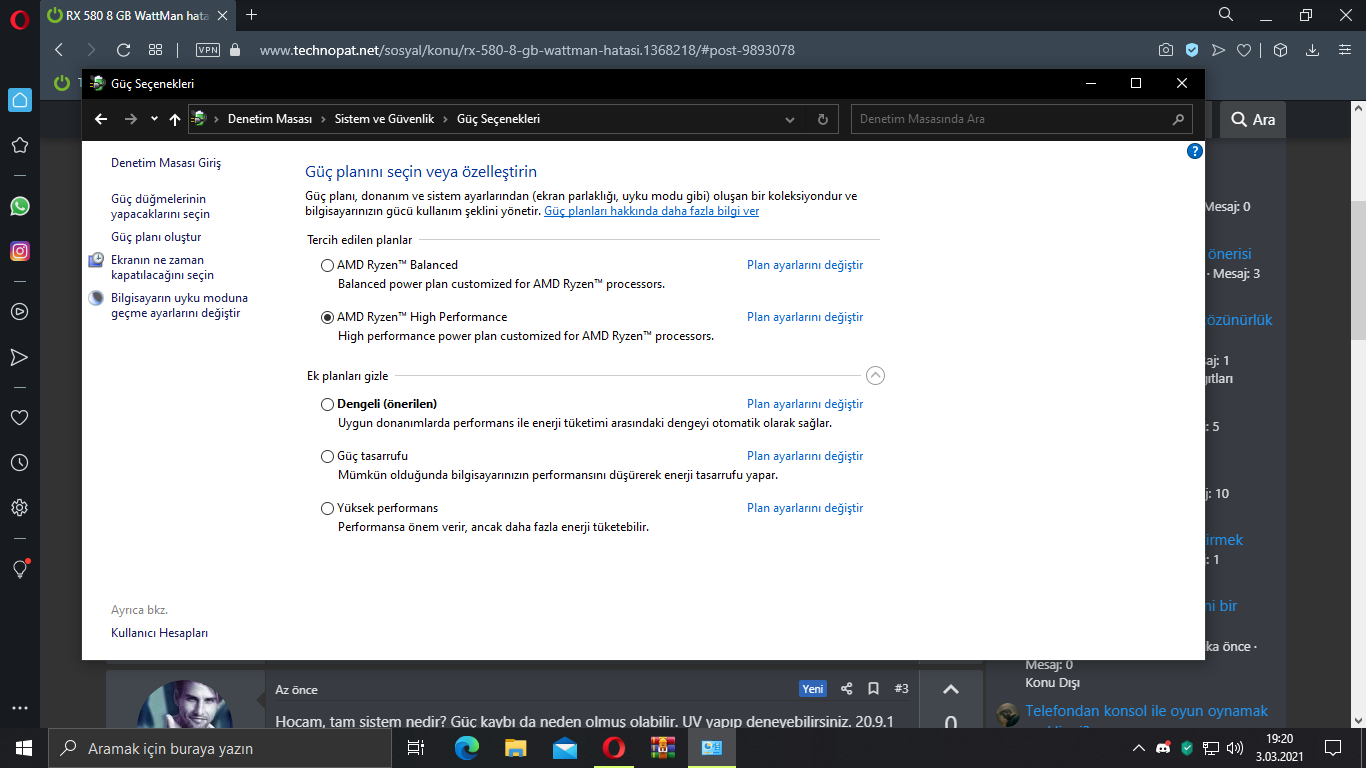Click the Discord icon in system tray
This screenshot has height=768, width=1366.
1163,748
